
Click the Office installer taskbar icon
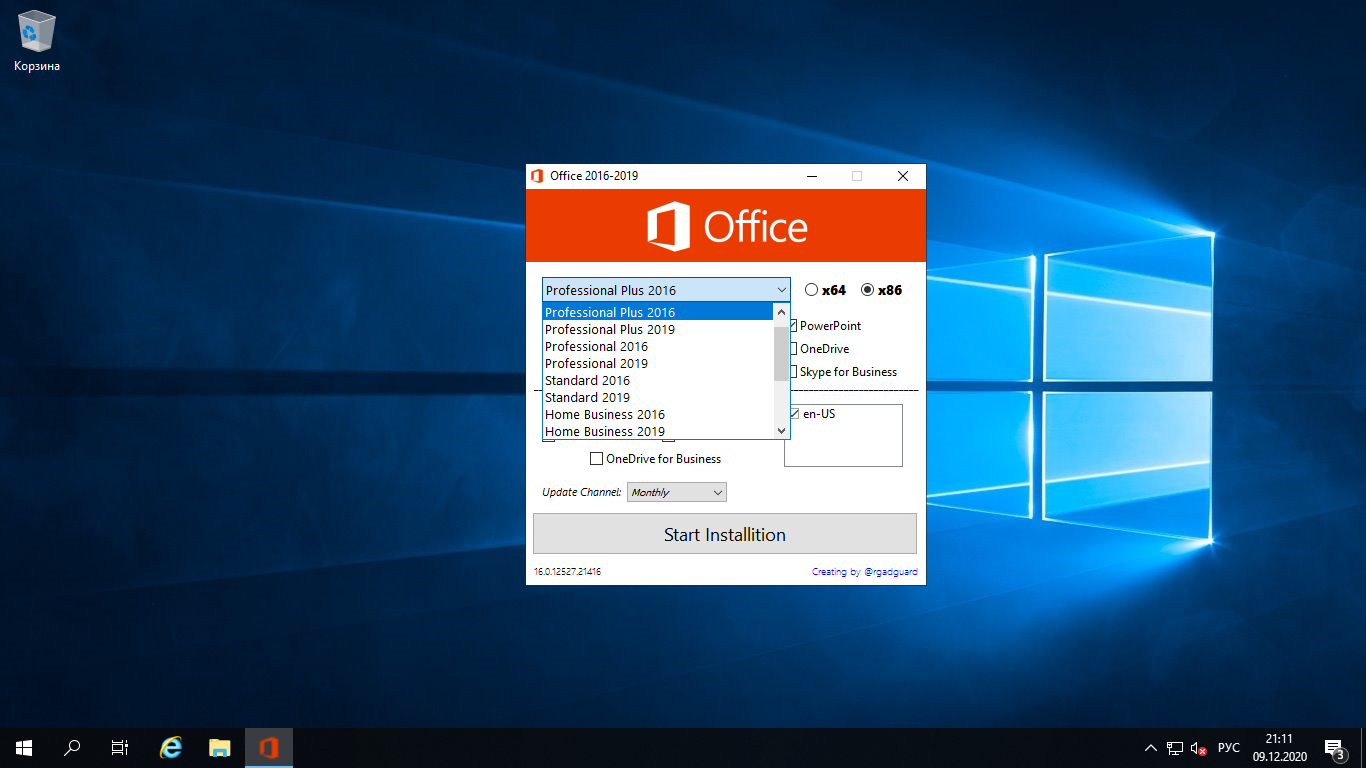[x=268, y=747]
